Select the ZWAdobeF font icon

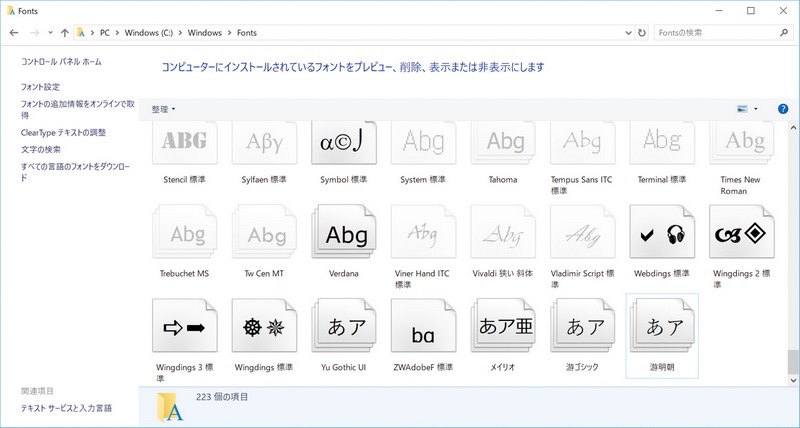pyautogui.click(x=423, y=325)
